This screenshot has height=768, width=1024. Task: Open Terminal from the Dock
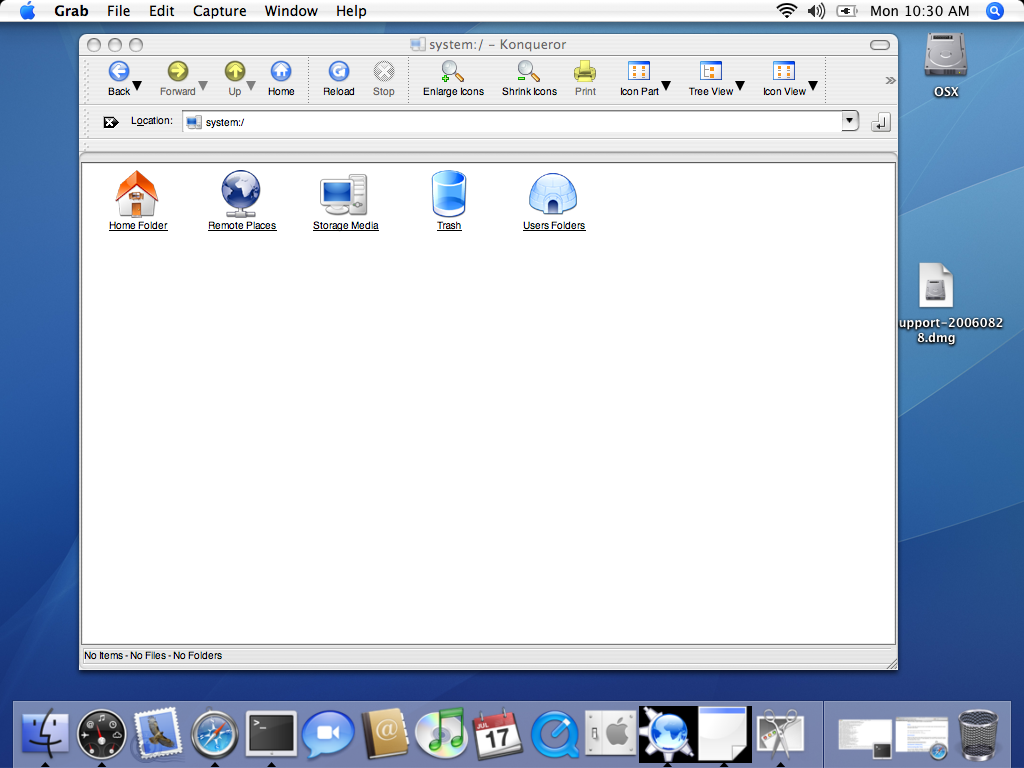(x=271, y=734)
